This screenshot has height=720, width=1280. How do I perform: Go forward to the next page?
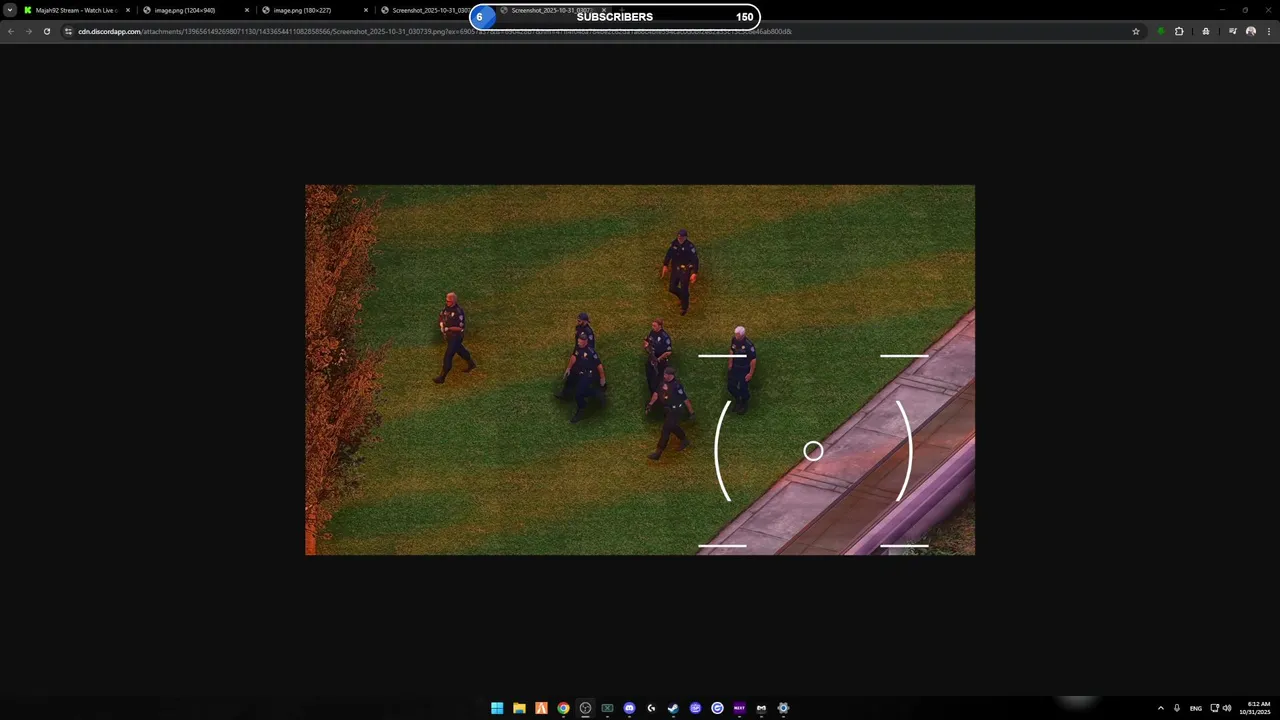(28, 31)
